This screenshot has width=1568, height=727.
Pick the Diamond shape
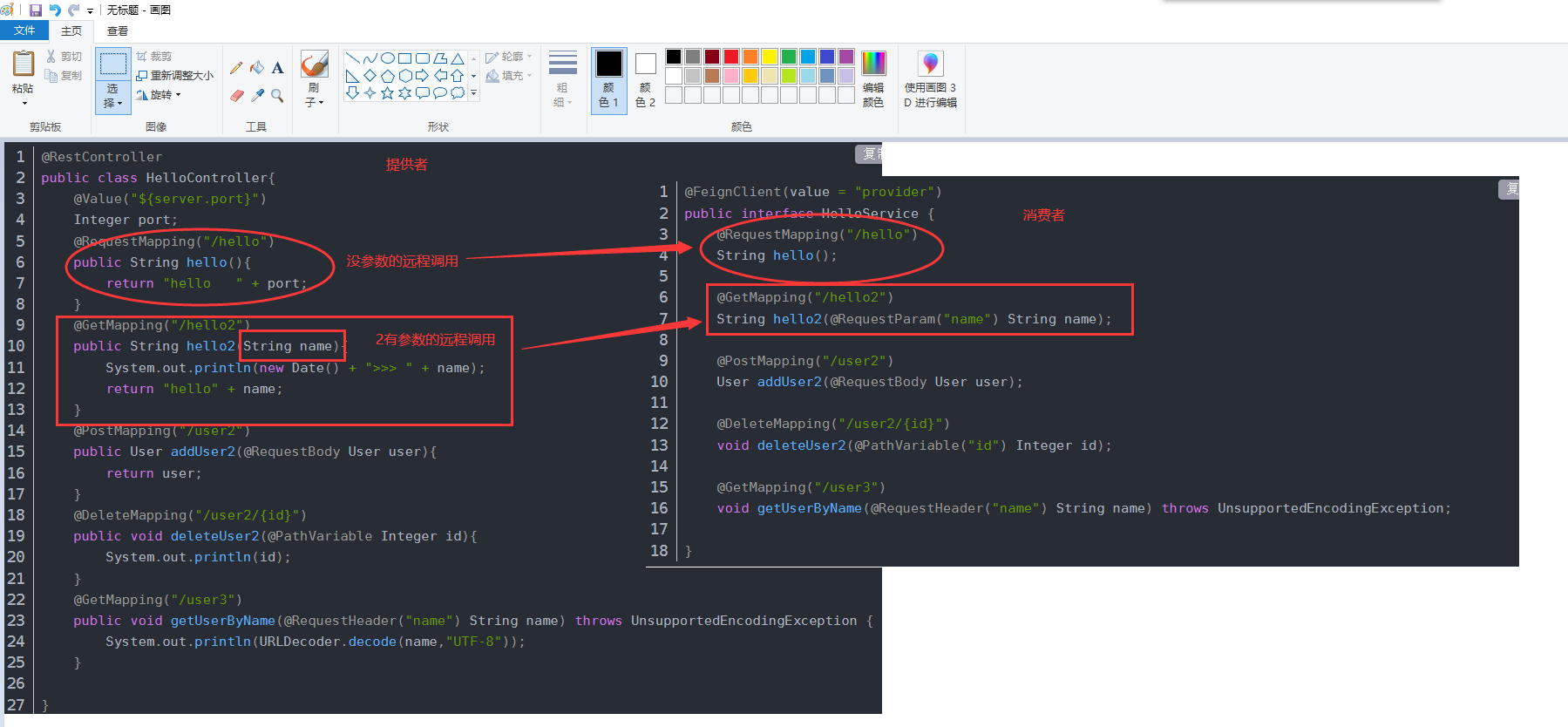(370, 76)
